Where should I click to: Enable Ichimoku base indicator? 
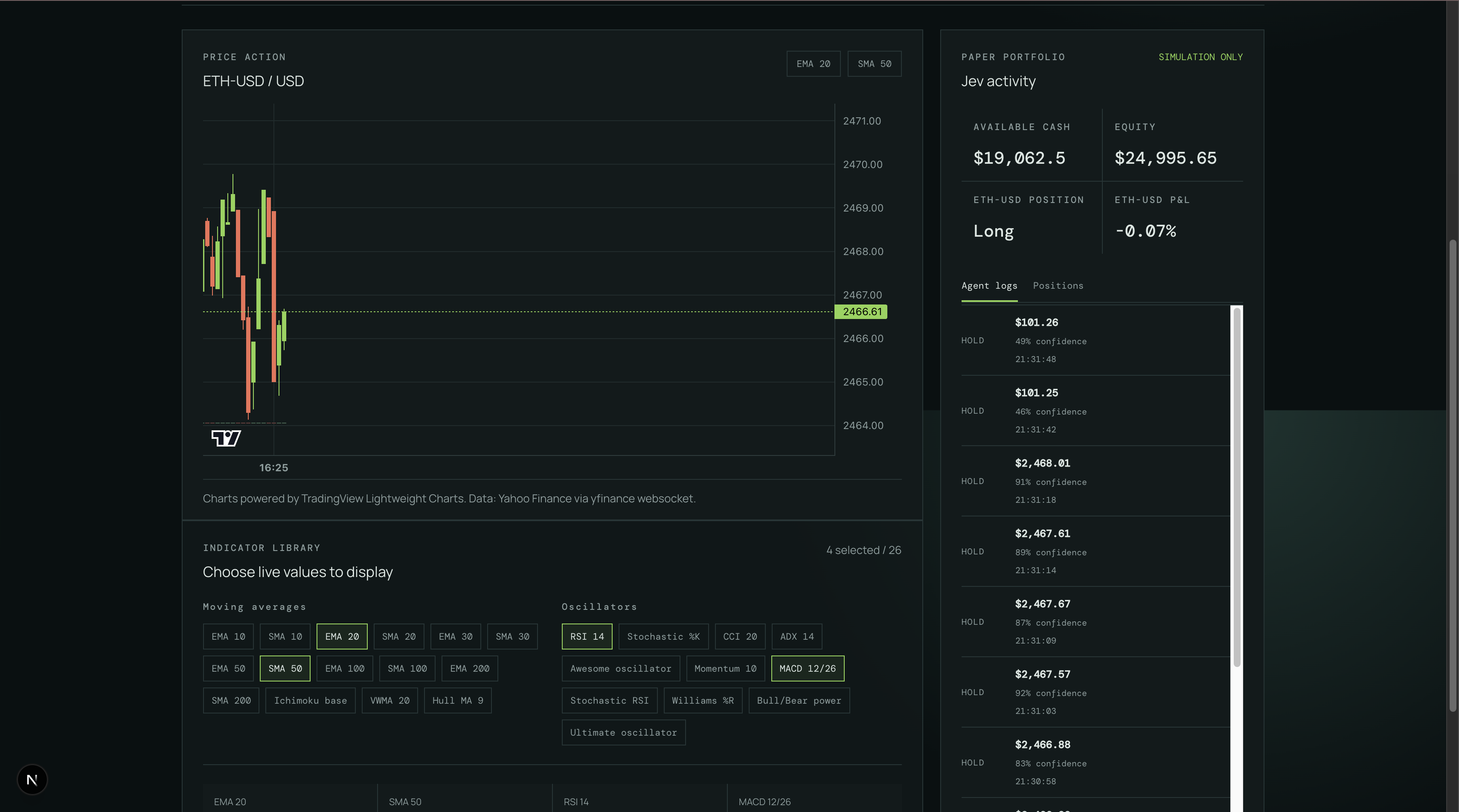tap(311, 700)
